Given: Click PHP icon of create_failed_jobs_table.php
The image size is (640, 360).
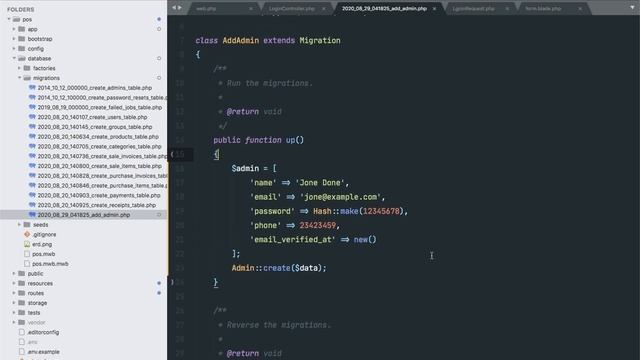Looking at the screenshot, I should point(32,107).
